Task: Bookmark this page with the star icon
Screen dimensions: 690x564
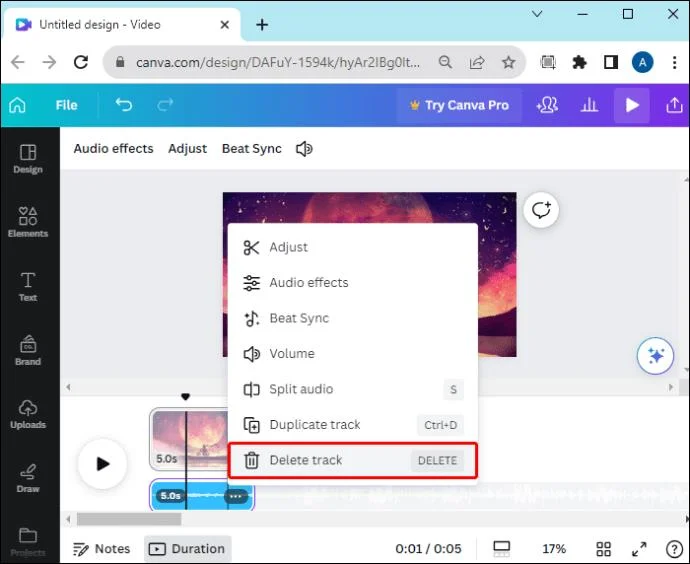Action: (509, 62)
